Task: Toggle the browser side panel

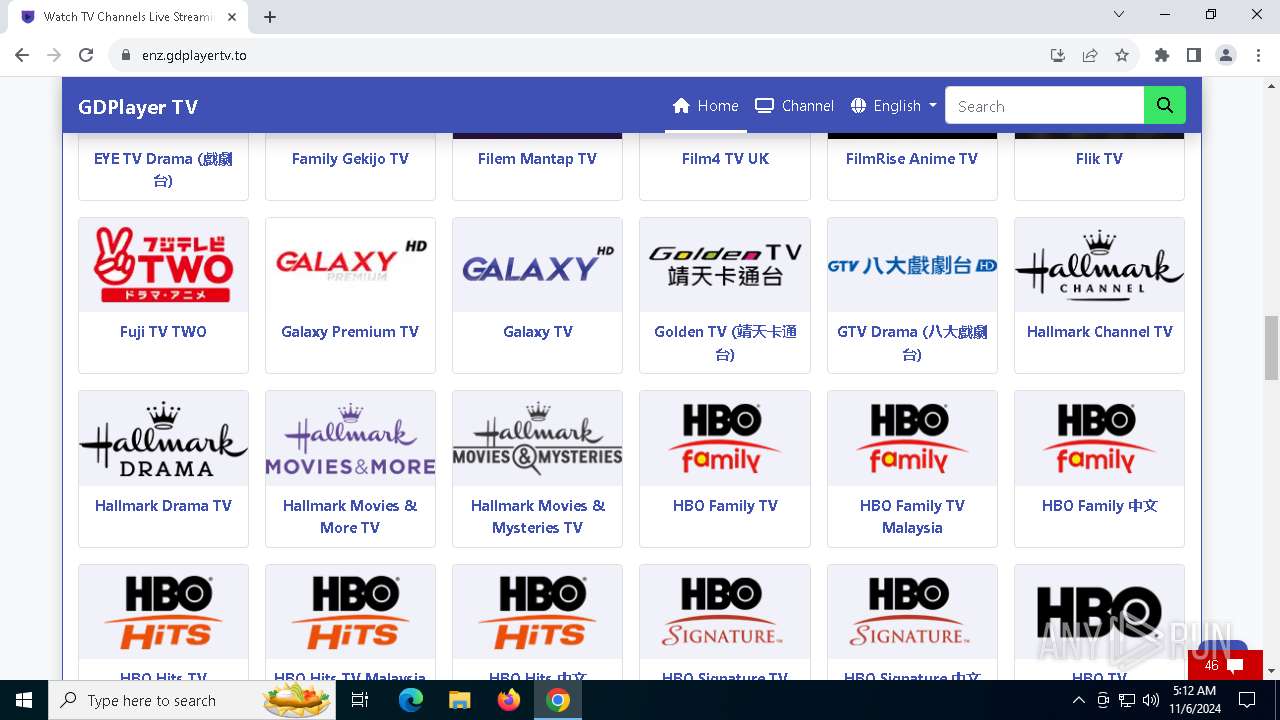Action: tap(1193, 55)
